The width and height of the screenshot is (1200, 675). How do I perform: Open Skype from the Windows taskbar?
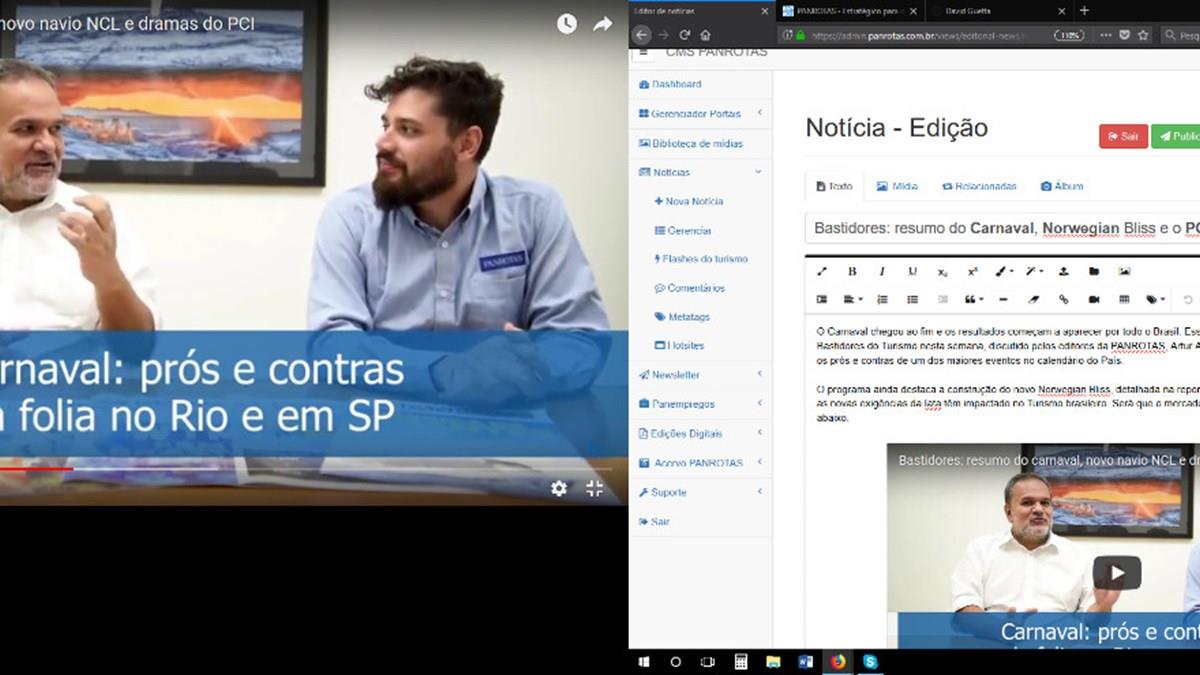870,662
